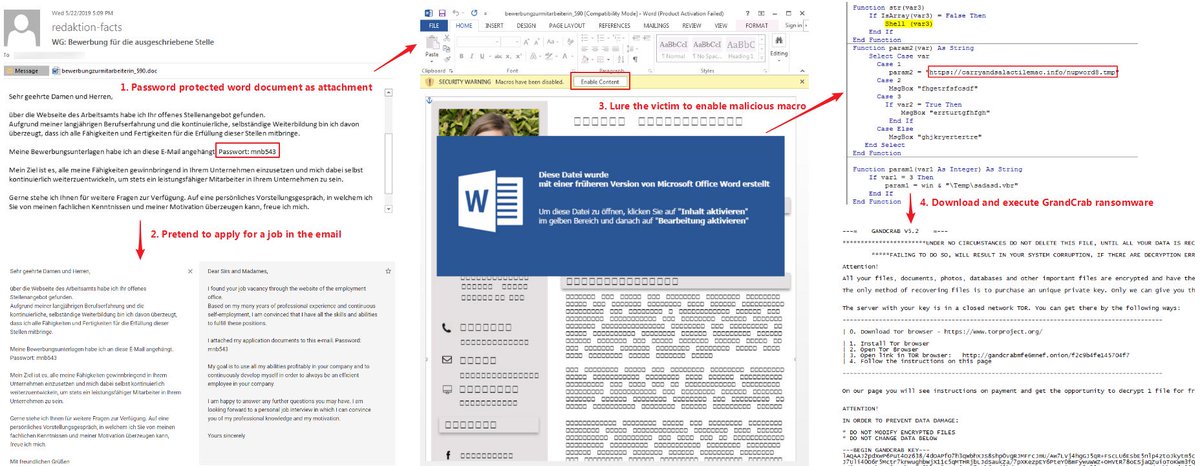Switch to the PAGE LAYOUT ribbon tab
1200x466 pixels.
[x=567, y=25]
